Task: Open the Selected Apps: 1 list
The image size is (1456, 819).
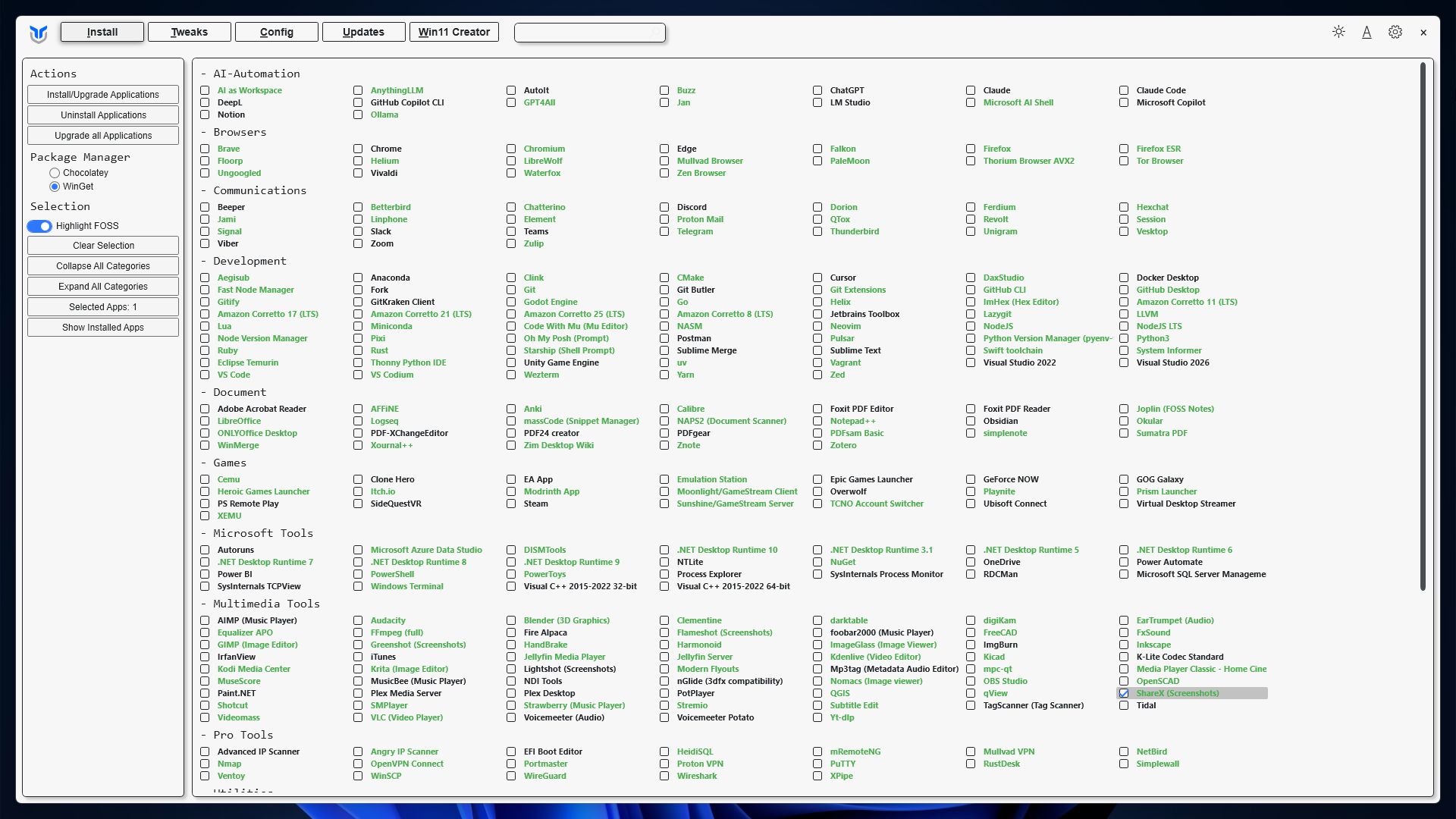Action: (103, 307)
